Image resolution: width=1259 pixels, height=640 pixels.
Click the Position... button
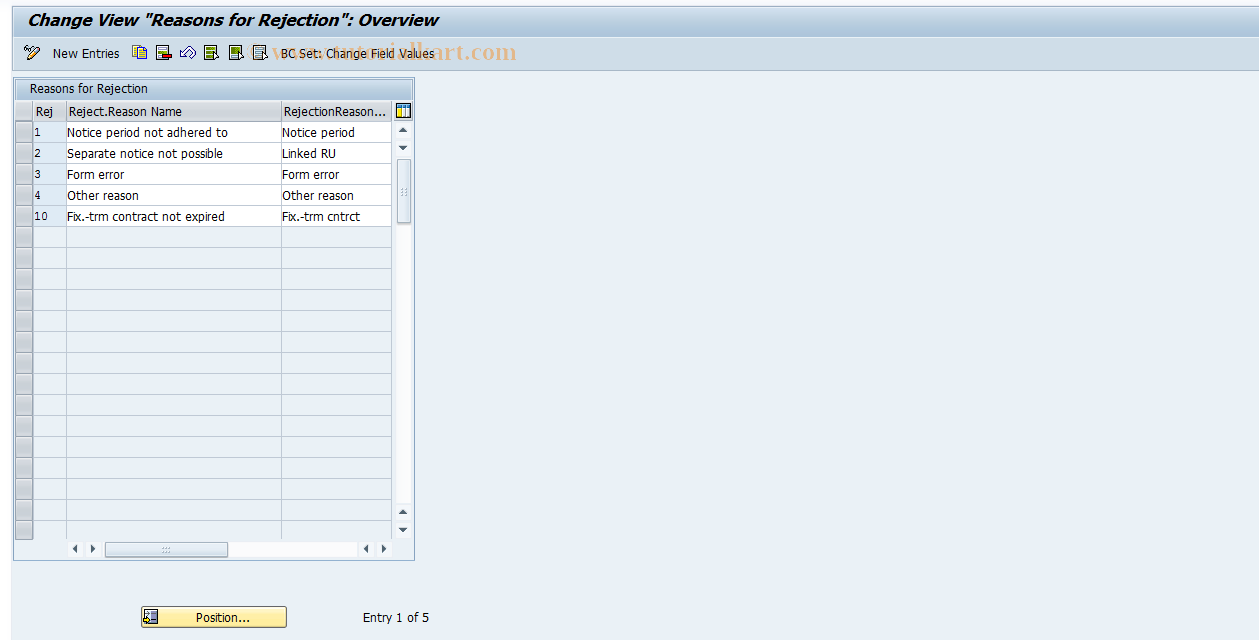pos(214,617)
